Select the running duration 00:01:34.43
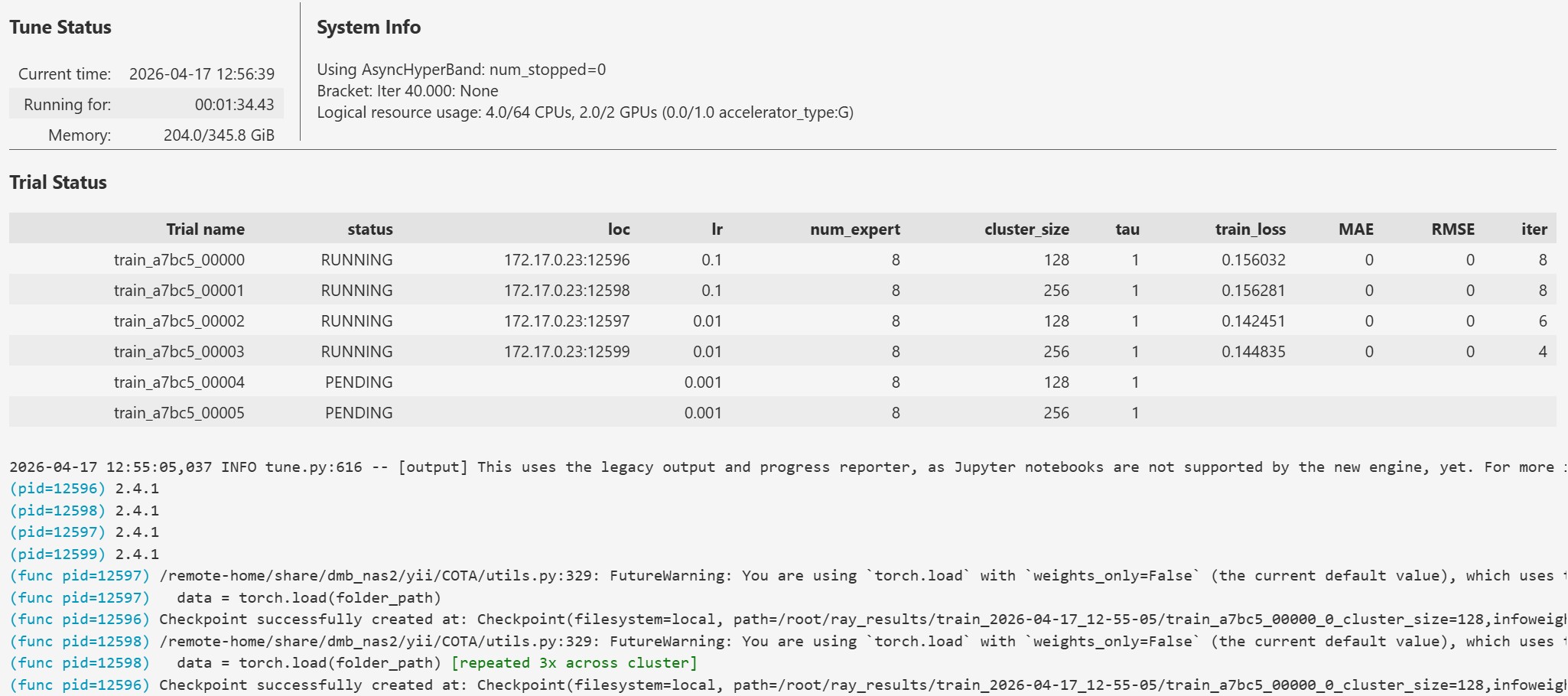Viewport: 1568px width, 696px height. click(x=234, y=105)
